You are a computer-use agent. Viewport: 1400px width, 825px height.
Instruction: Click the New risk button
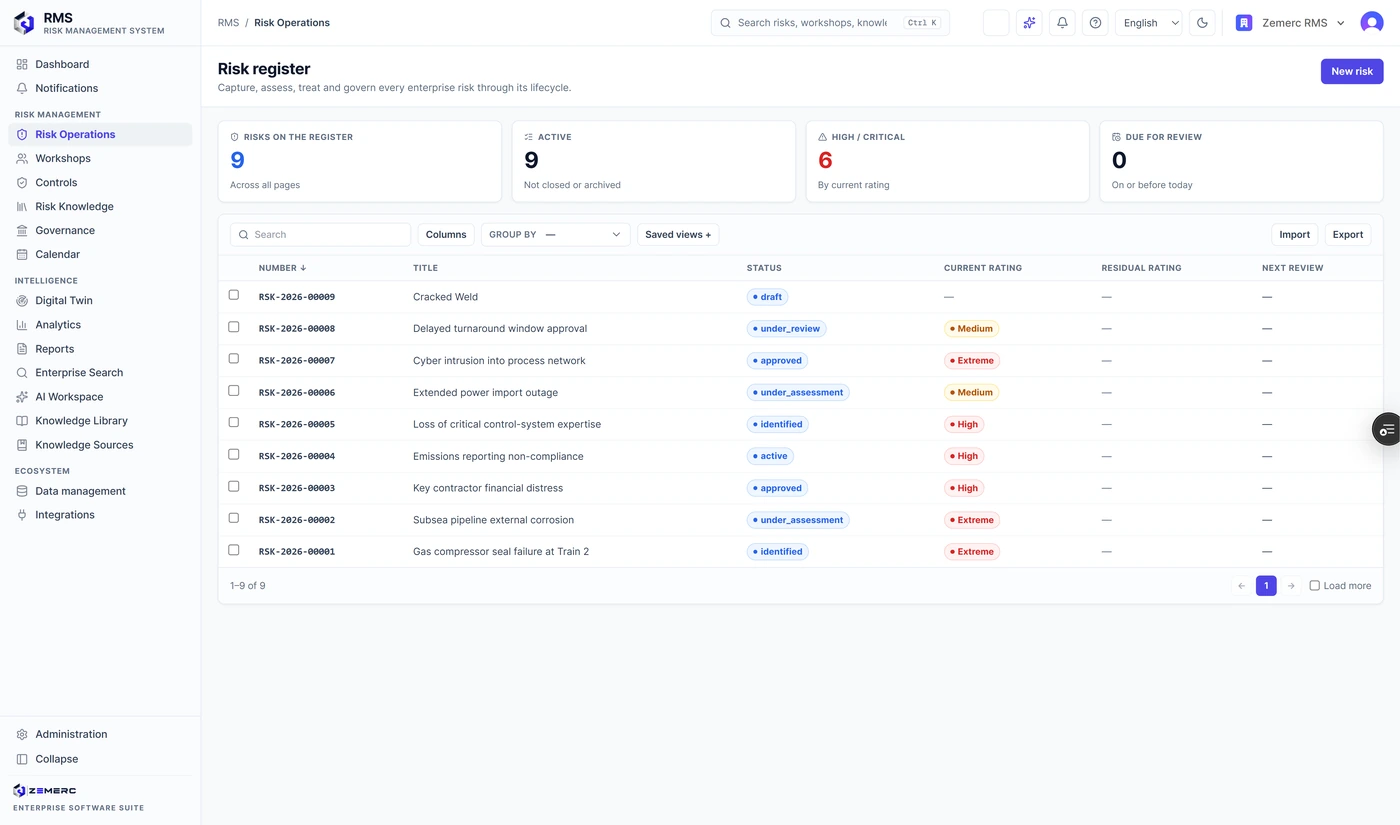pos(1352,71)
